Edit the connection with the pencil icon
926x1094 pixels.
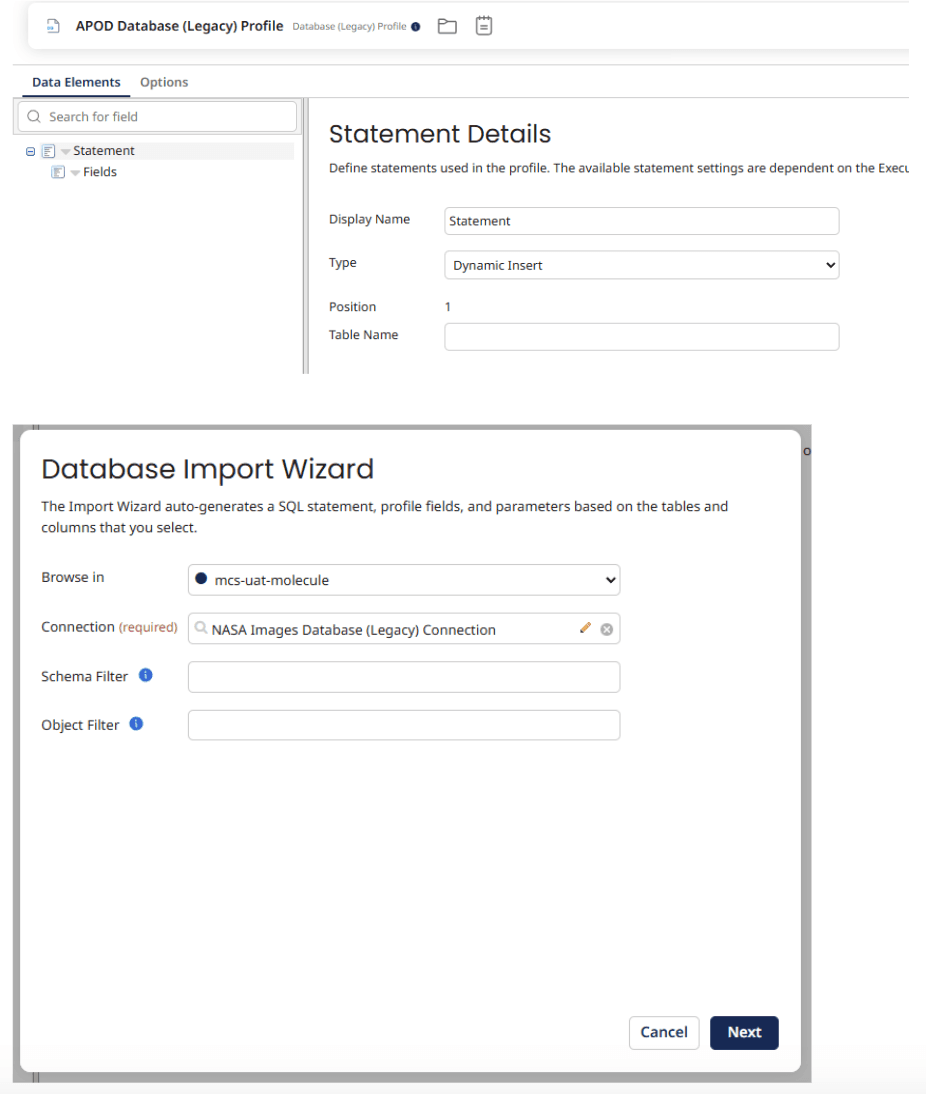click(585, 629)
